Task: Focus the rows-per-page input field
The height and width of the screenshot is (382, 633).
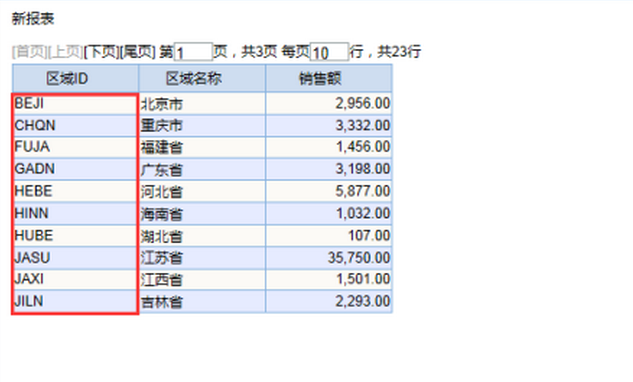Action: 329,52
